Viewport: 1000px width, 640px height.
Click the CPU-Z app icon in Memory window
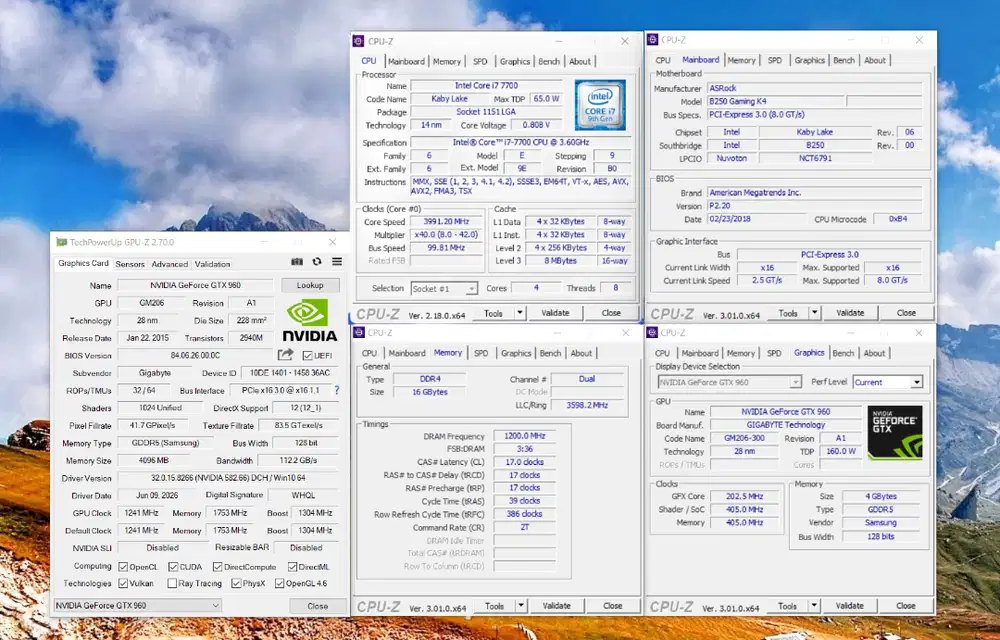(x=358, y=333)
